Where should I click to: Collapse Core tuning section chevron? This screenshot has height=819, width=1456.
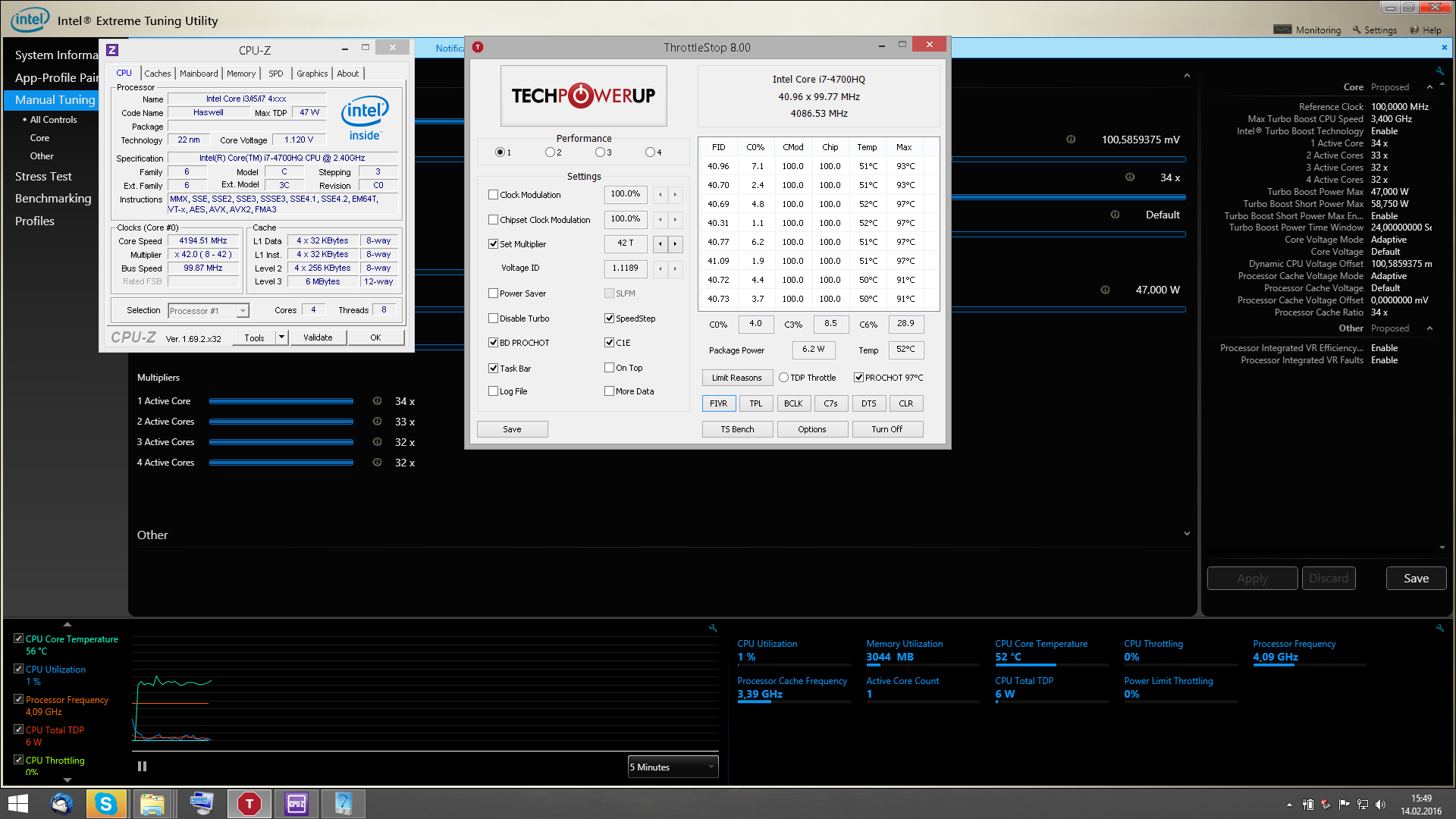(x=1187, y=76)
